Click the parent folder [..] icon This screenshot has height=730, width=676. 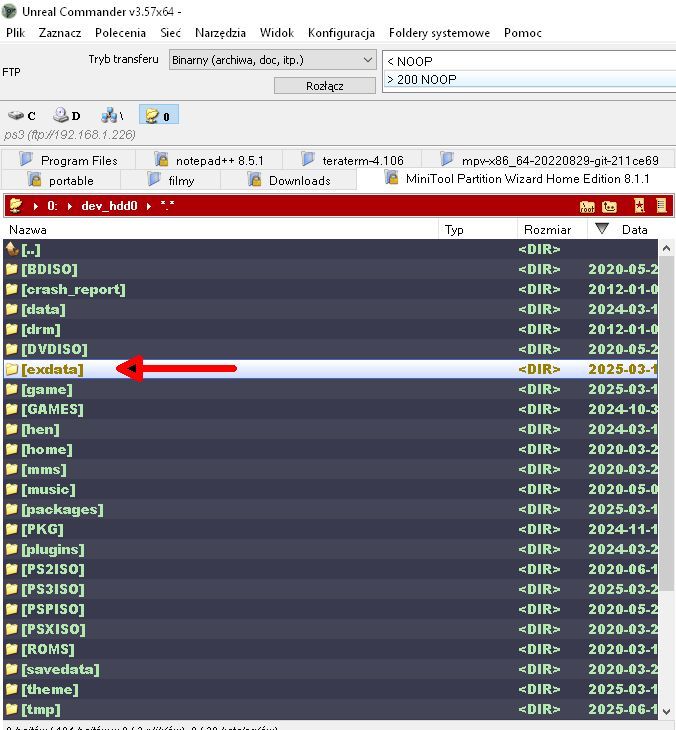click(12, 250)
